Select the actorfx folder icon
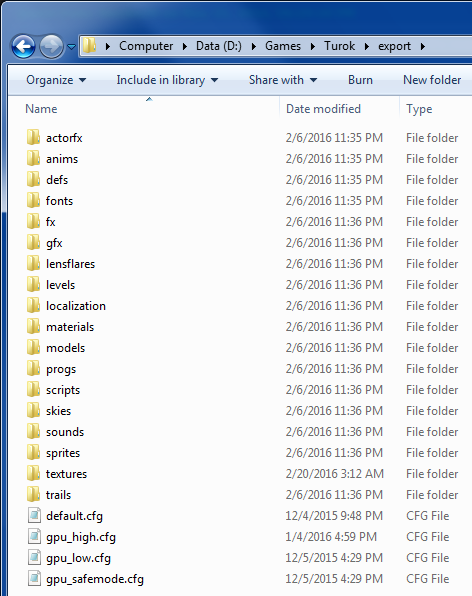472x596 pixels. tap(33, 138)
